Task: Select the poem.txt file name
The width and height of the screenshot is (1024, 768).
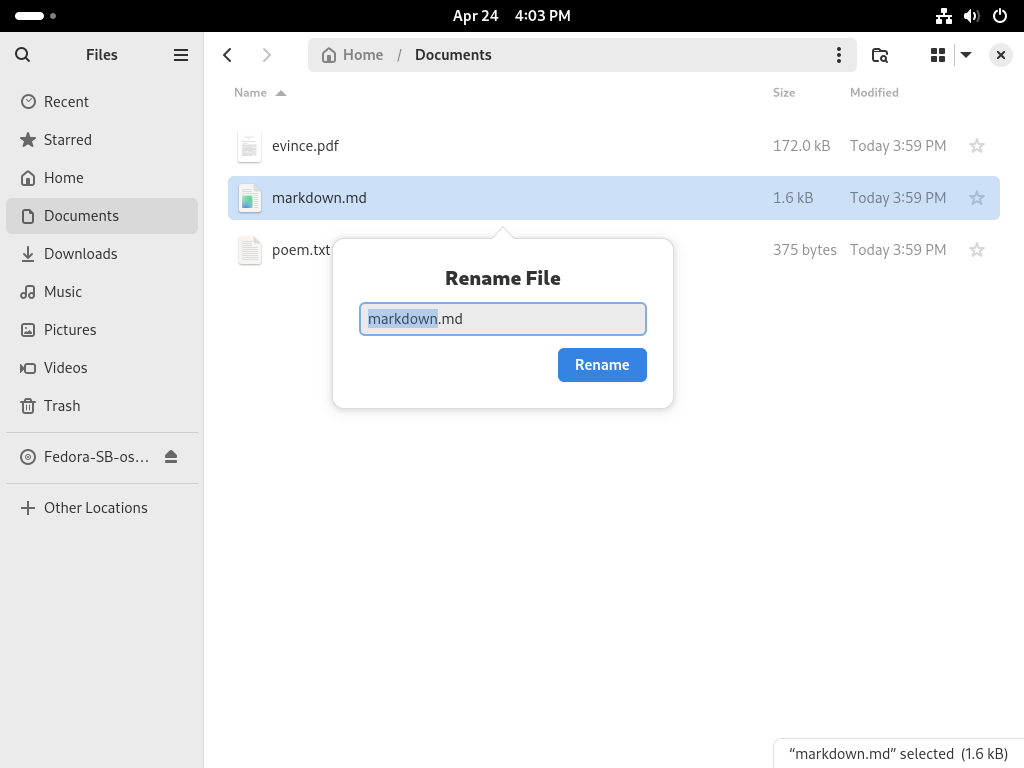Action: coord(301,250)
